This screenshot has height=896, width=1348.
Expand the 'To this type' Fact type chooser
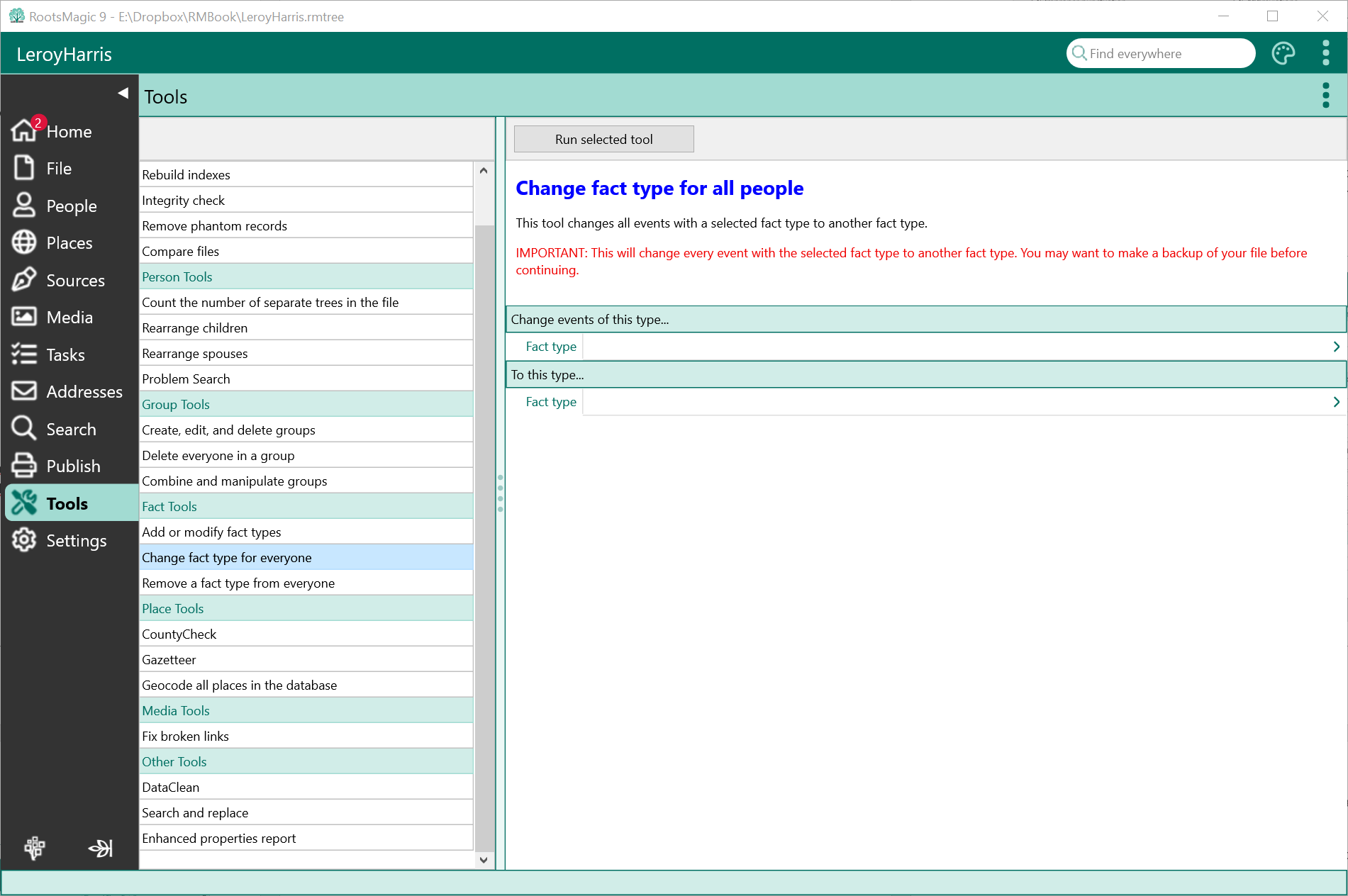[x=1336, y=402]
